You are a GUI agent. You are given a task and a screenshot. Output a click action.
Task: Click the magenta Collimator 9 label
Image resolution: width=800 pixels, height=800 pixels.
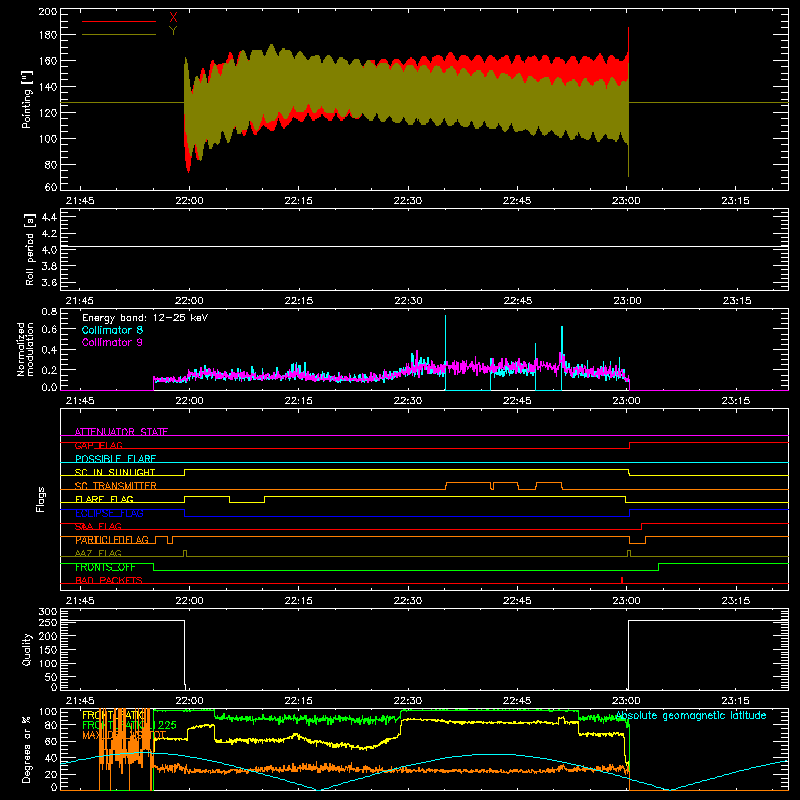coord(112,342)
